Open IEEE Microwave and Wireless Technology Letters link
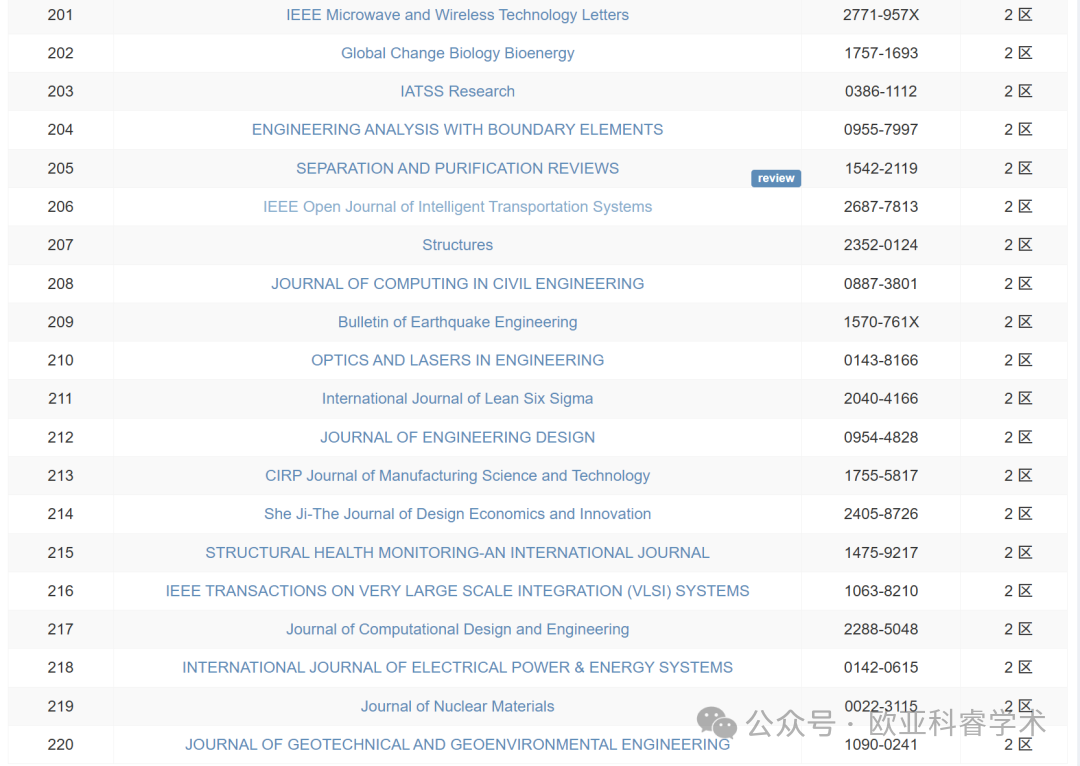The height and width of the screenshot is (766, 1080). tap(457, 14)
